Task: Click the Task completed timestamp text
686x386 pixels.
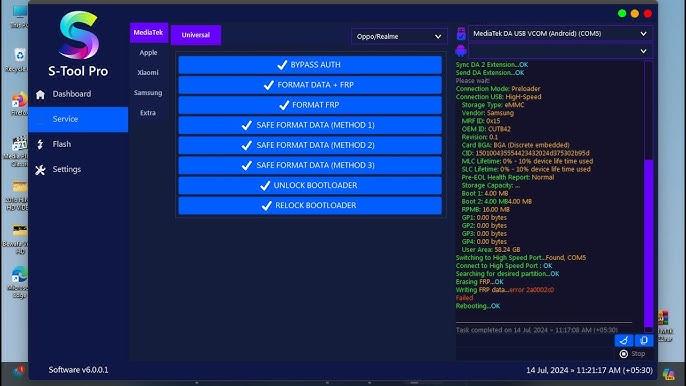Action: (537, 330)
